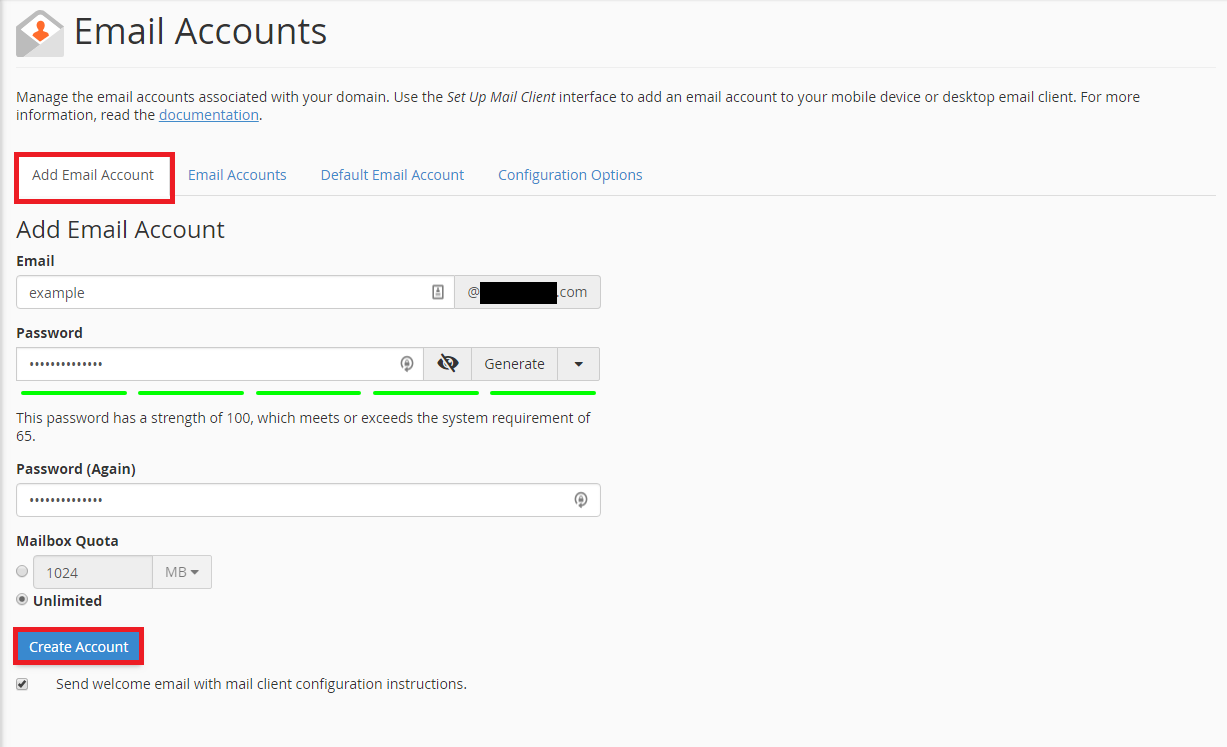This screenshot has height=747, width=1227.
Task: Click the contact card icon in Email field
Action: coord(437,292)
